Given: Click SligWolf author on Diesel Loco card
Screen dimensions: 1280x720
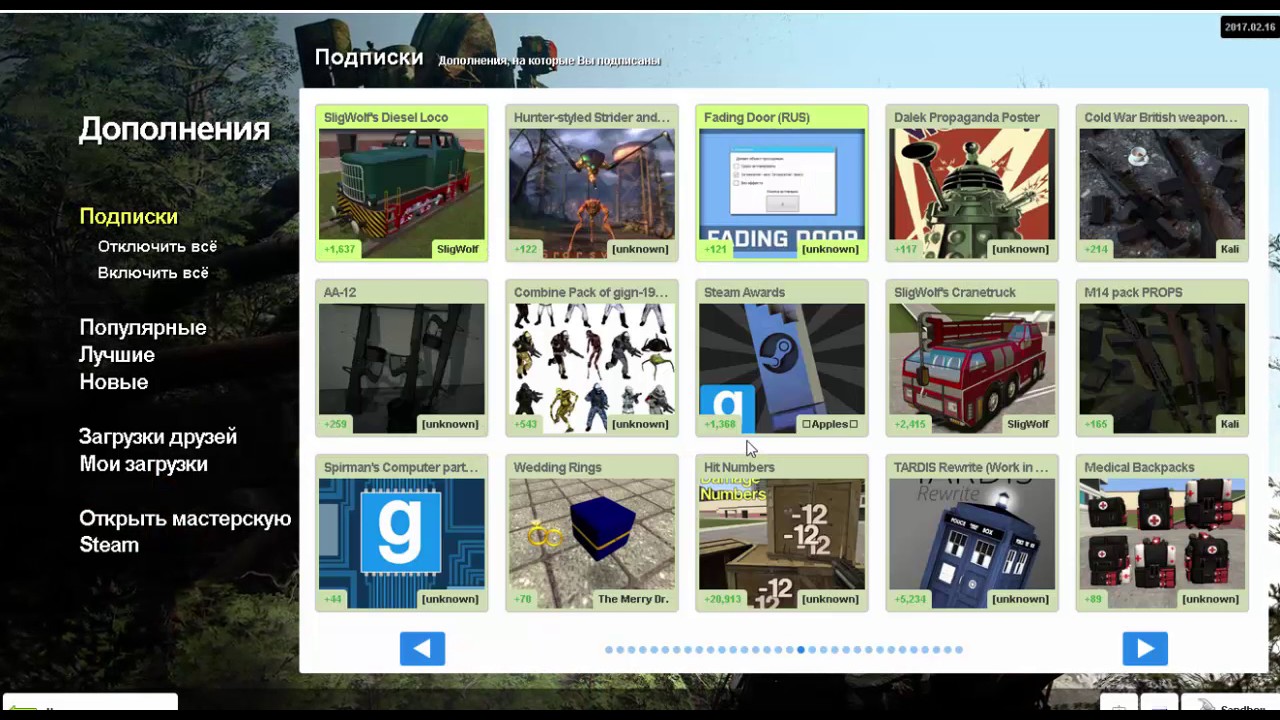Looking at the screenshot, I should (458, 249).
